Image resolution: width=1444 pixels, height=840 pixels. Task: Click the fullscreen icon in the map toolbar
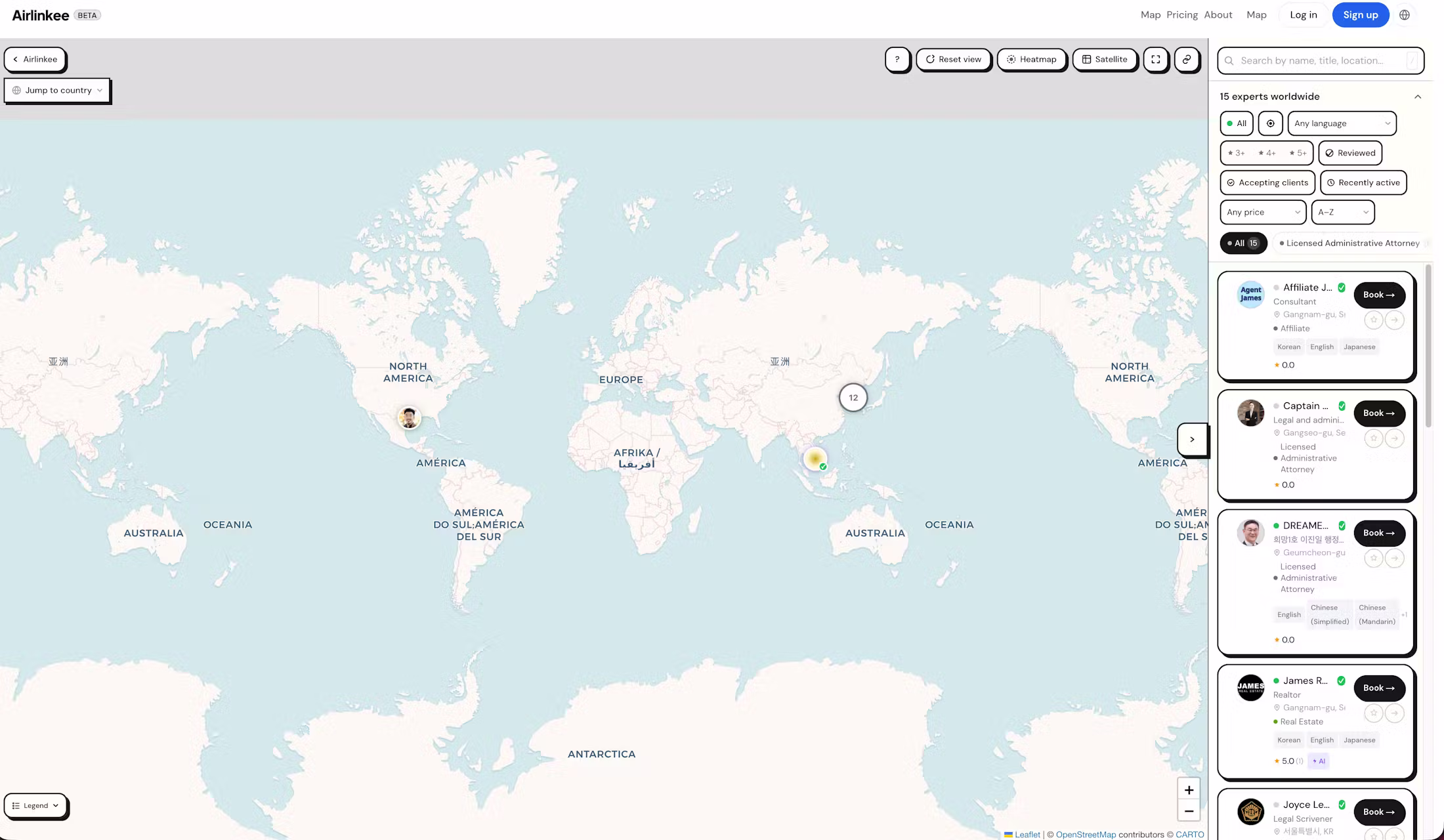tap(1156, 59)
